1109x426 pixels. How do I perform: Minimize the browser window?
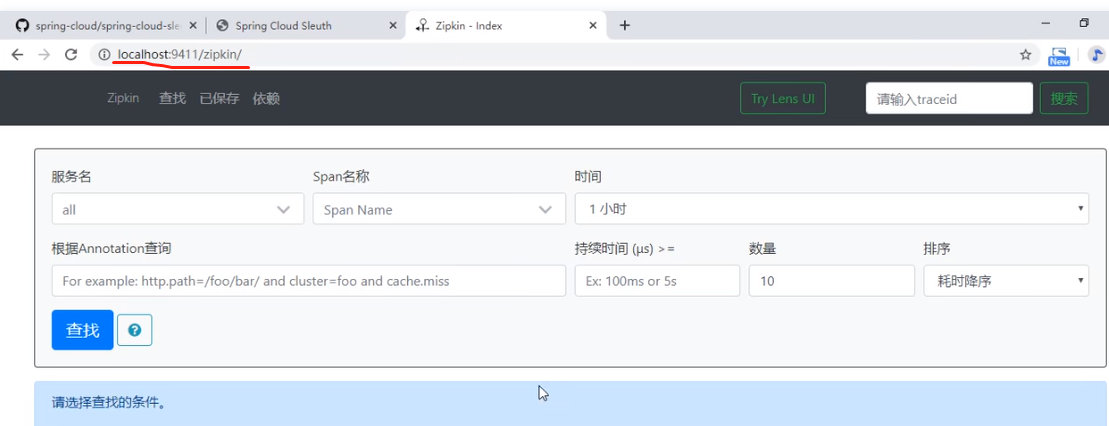point(1047,23)
